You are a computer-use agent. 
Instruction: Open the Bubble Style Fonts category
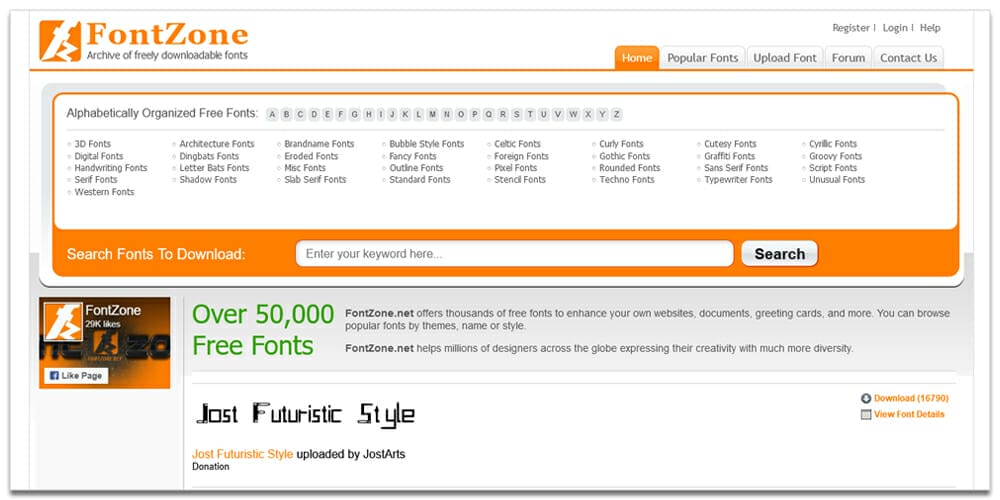point(427,144)
